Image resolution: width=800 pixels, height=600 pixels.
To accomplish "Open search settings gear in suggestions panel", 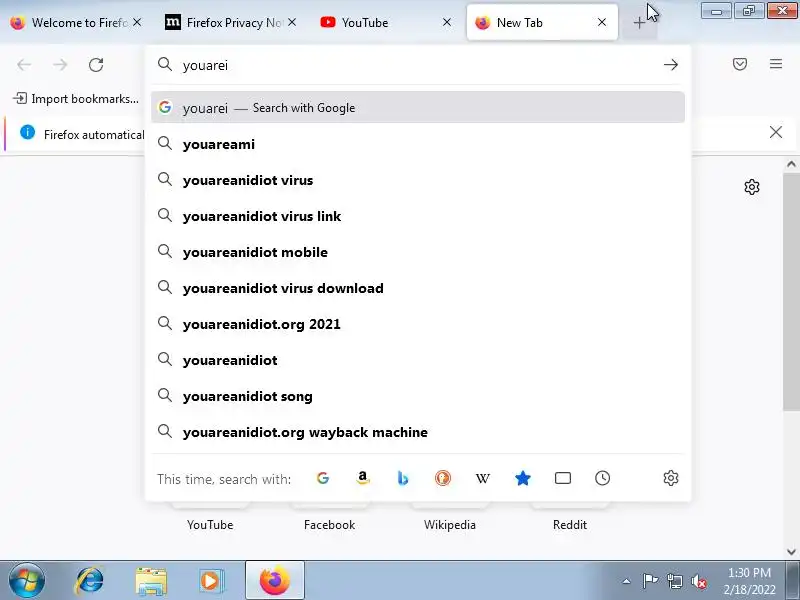I will (x=670, y=478).
